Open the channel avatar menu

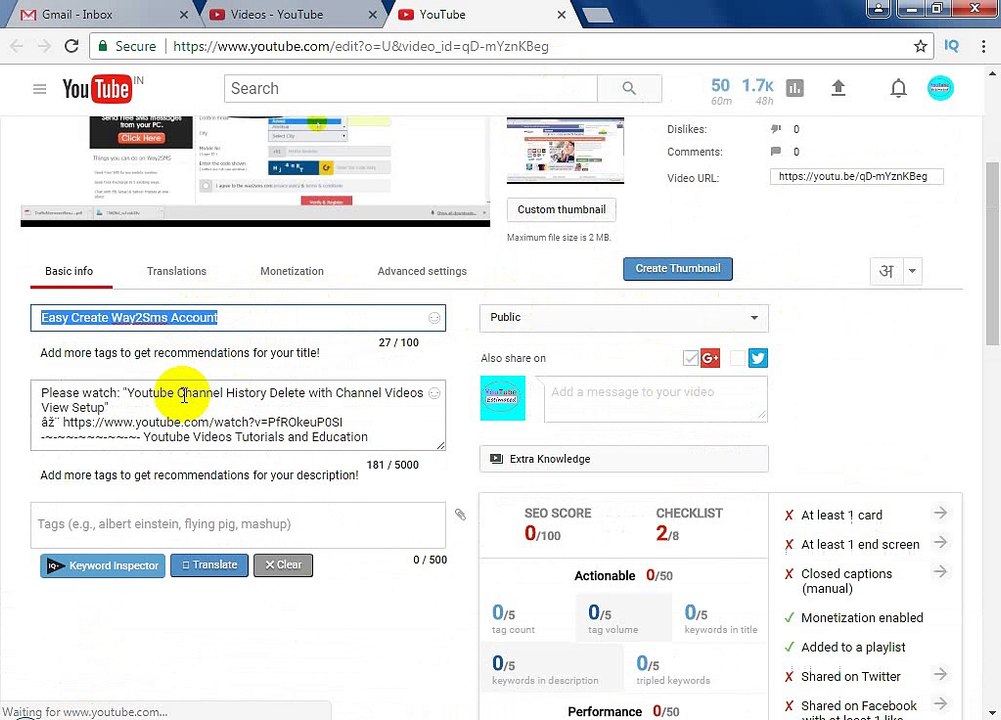click(940, 88)
